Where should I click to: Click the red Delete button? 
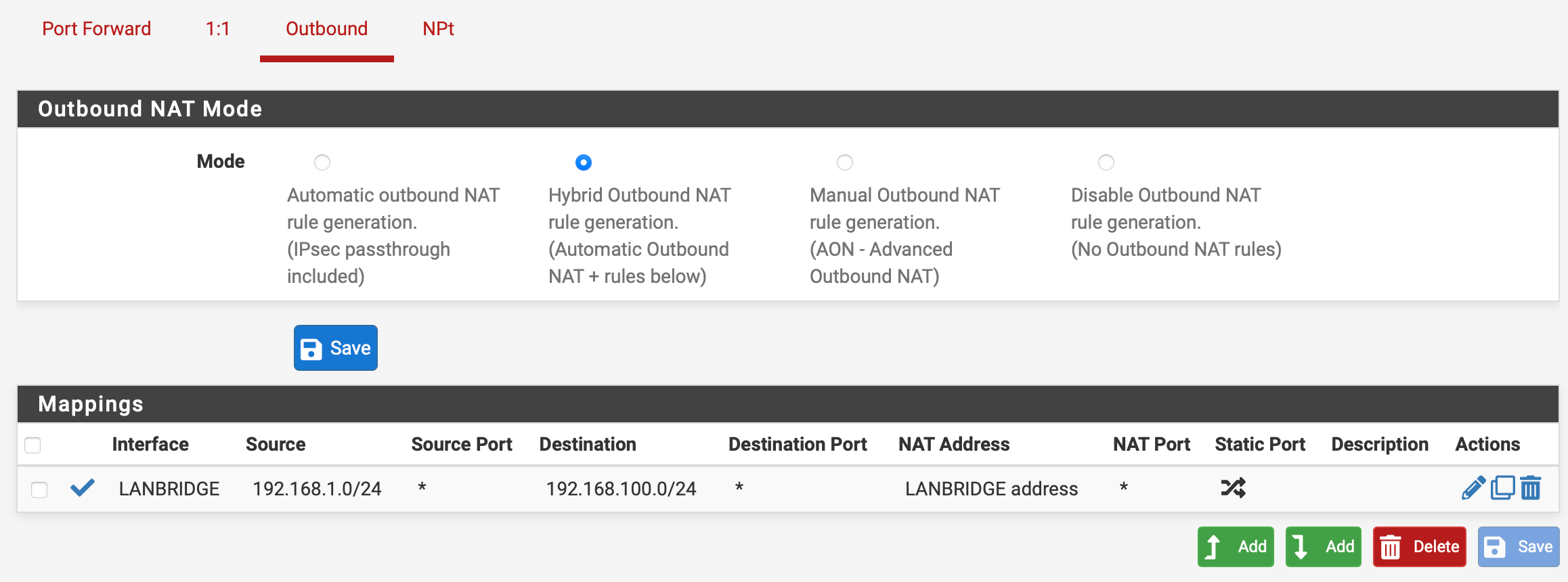(x=1420, y=547)
